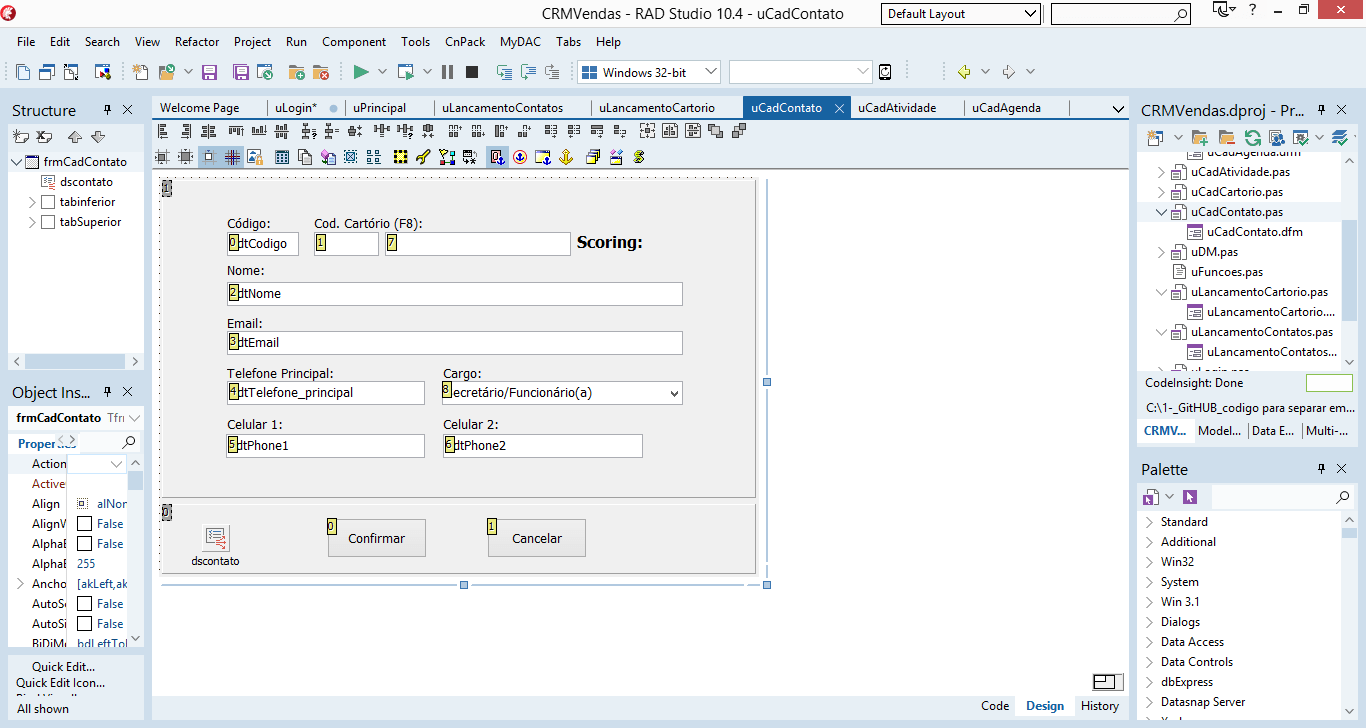This screenshot has width=1369, height=728.
Task: Click the Add file to project icon
Action: pyautogui.click(x=297, y=72)
